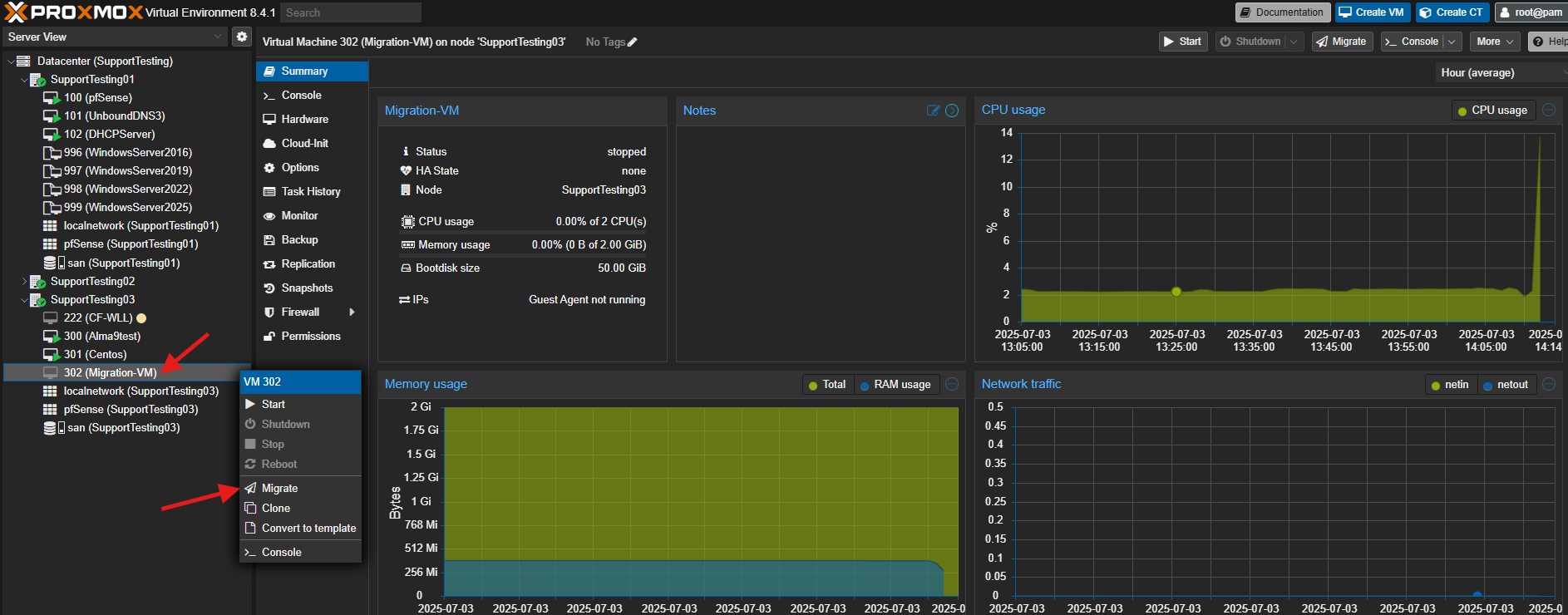Open the Cloud-Init tab
The image size is (1568, 615).
pos(312,144)
